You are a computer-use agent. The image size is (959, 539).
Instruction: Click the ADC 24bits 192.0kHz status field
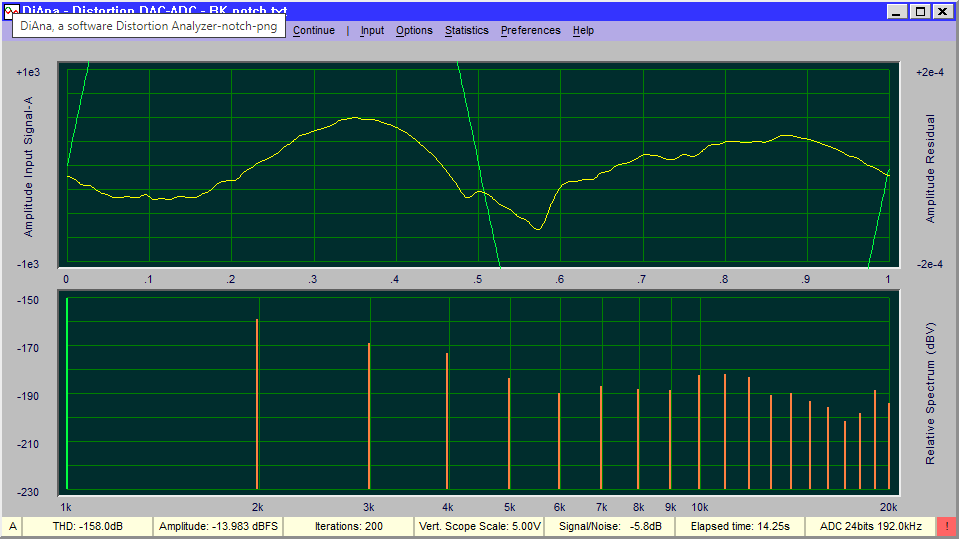tap(870, 526)
